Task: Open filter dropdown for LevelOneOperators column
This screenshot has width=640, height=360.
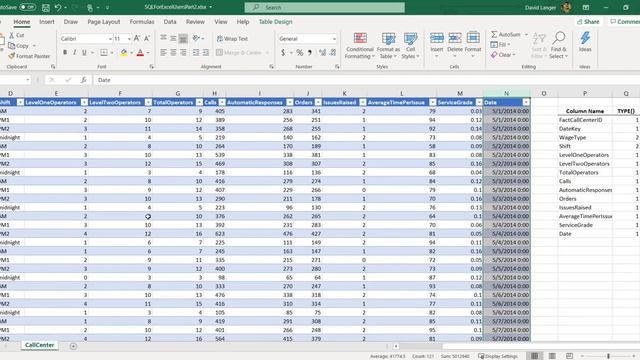Action: (x=84, y=102)
